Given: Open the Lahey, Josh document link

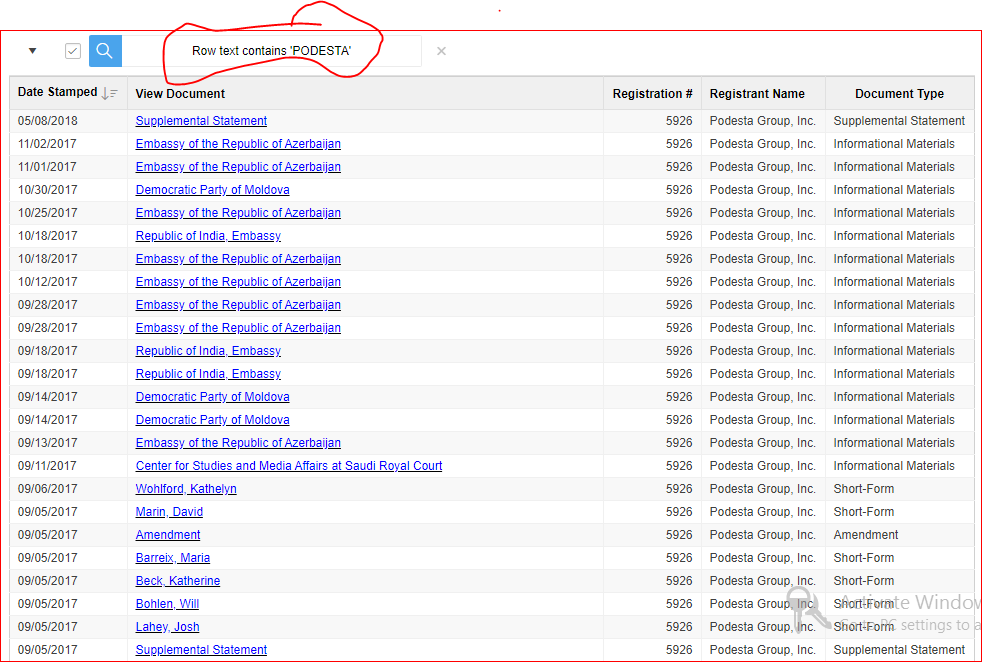Looking at the screenshot, I should [167, 627].
